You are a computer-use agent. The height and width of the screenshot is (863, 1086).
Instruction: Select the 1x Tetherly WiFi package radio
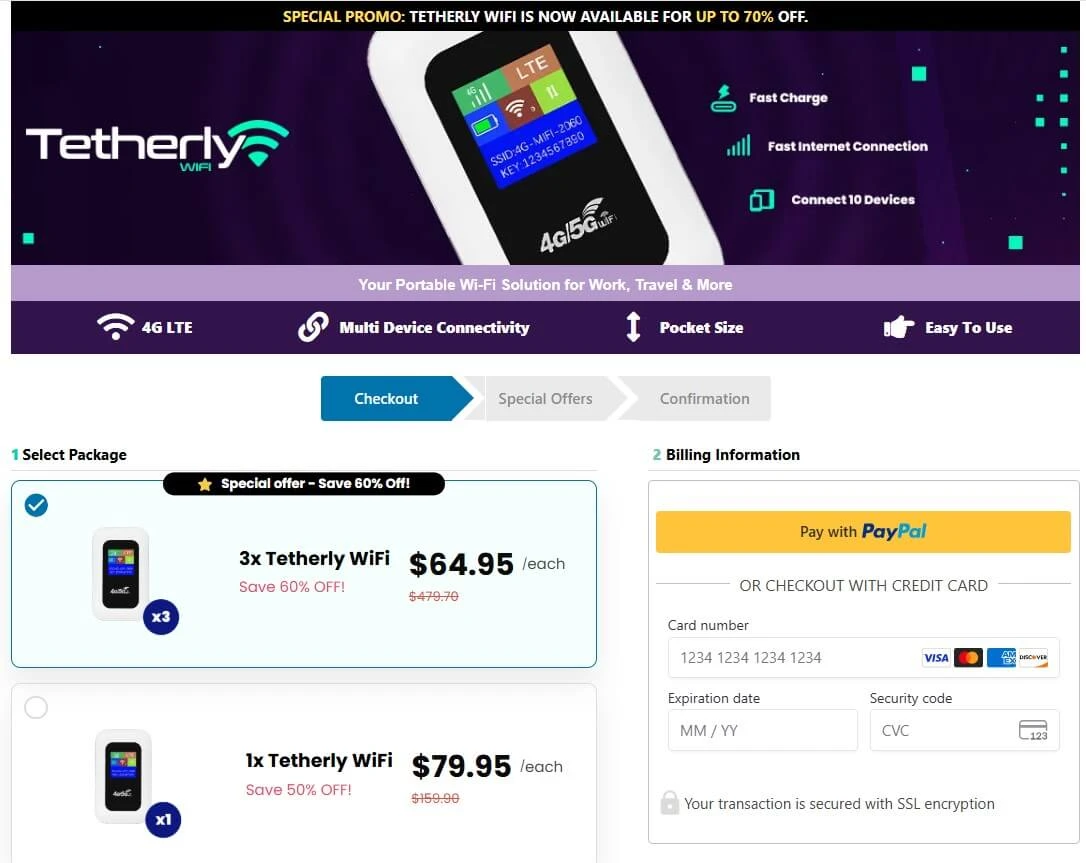tap(36, 707)
